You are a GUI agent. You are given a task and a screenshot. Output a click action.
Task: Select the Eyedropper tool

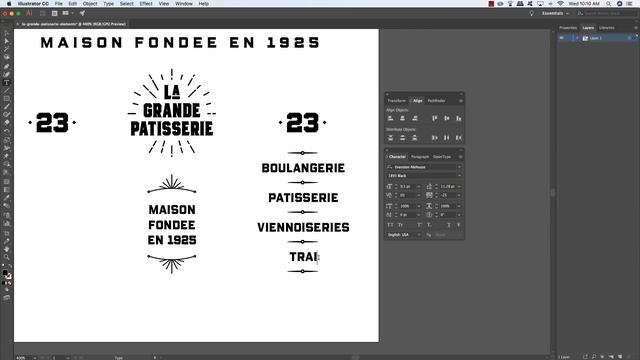7,198
